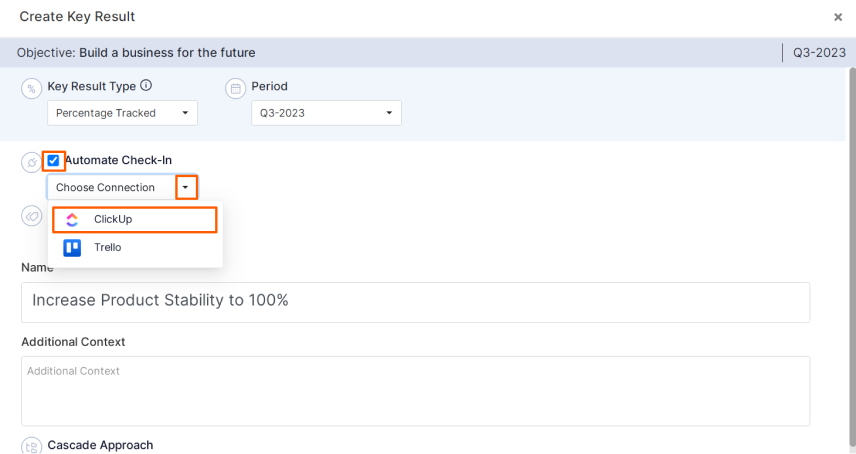This screenshot has height=454, width=856.
Task: Close the Create Key Result dialog
Action: pos(838,17)
